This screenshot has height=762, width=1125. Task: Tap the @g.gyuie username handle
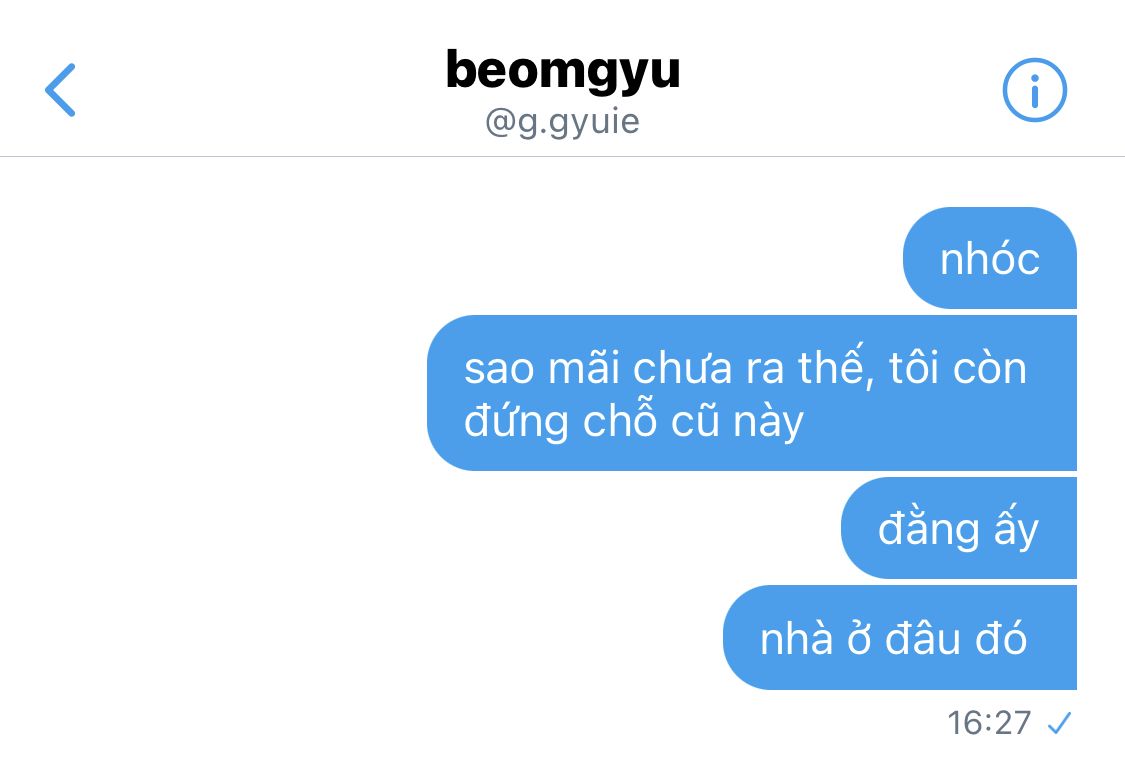point(562,121)
